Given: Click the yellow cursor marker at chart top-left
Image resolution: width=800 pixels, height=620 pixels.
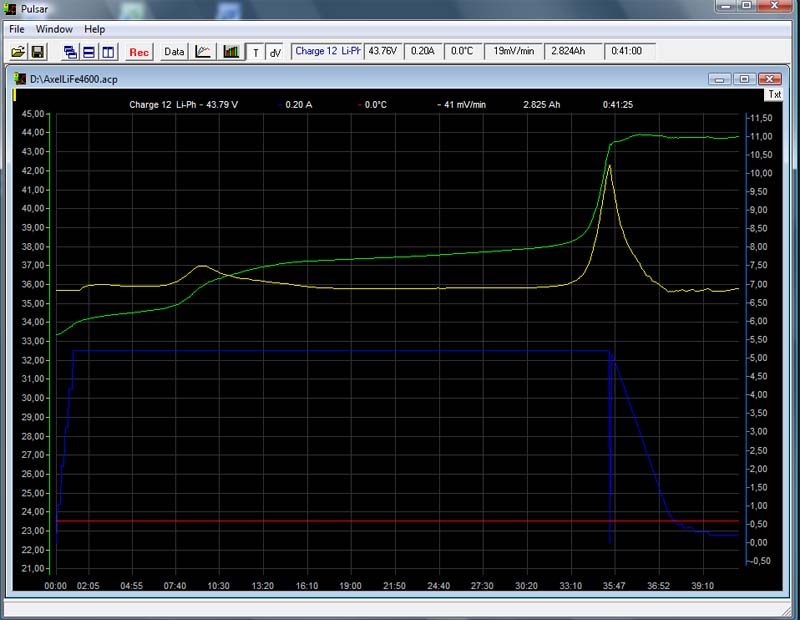Looking at the screenshot, I should (x=15, y=94).
